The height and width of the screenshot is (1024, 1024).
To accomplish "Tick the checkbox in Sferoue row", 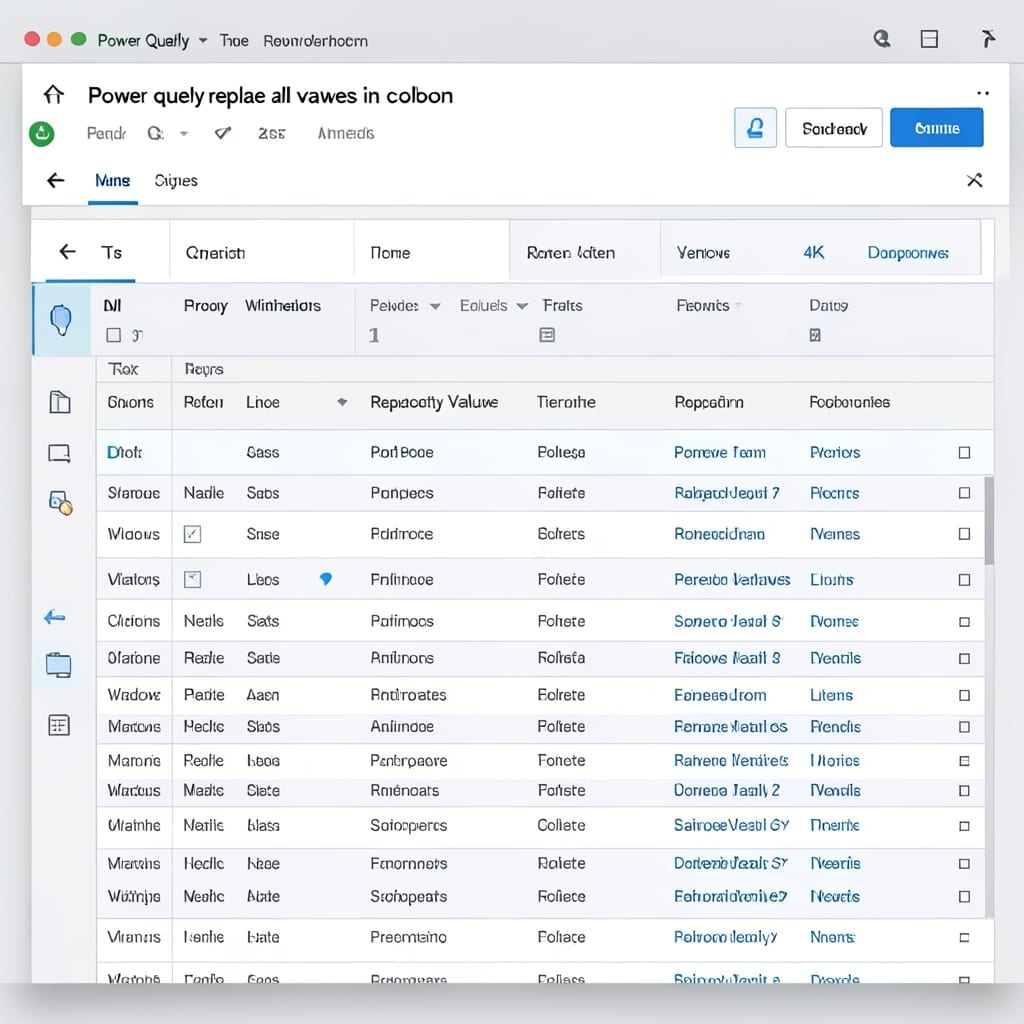I will tap(964, 493).
